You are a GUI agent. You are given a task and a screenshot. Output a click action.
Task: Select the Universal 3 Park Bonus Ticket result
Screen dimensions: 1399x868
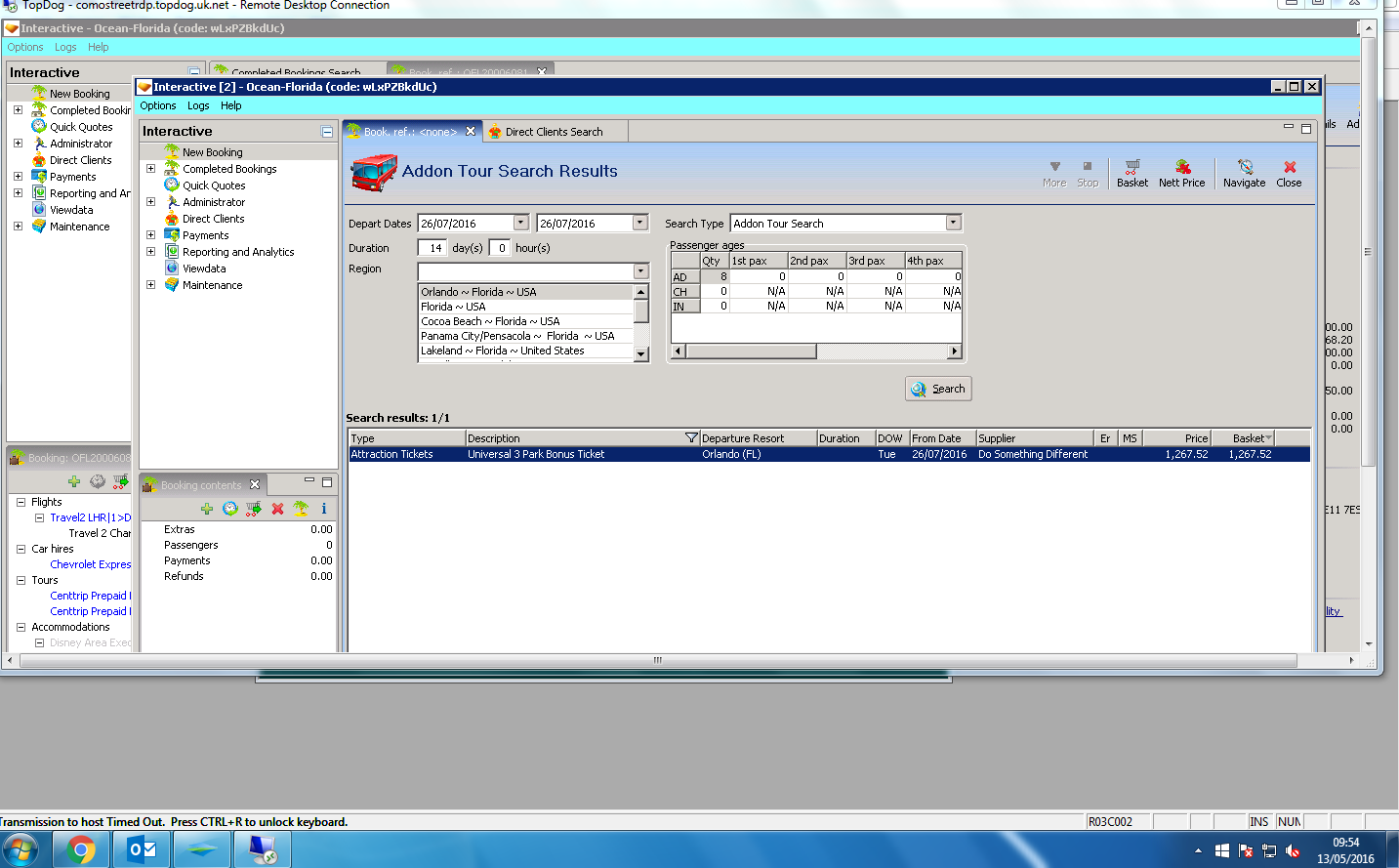pyautogui.click(x=829, y=454)
